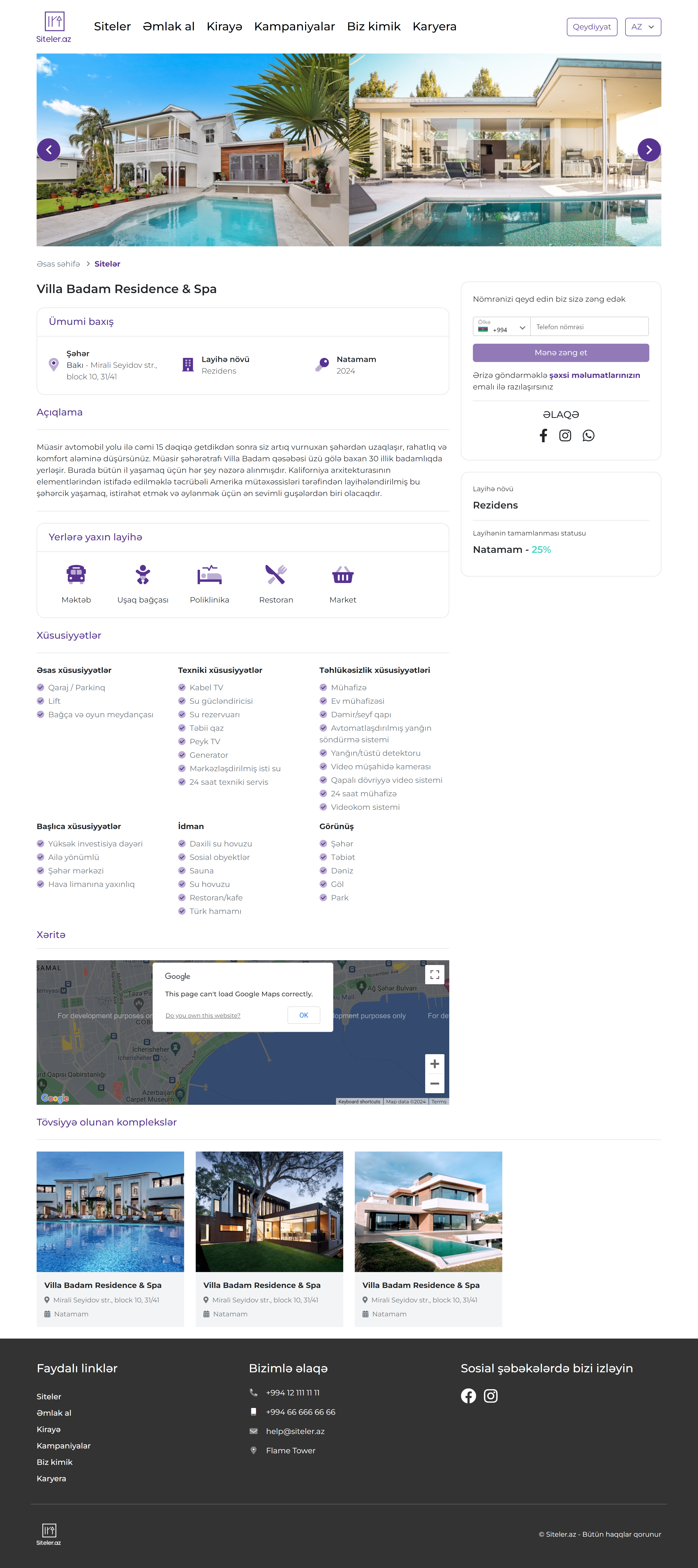Open the Google logo on the map
This screenshot has width=698, height=1568.
(55, 1098)
